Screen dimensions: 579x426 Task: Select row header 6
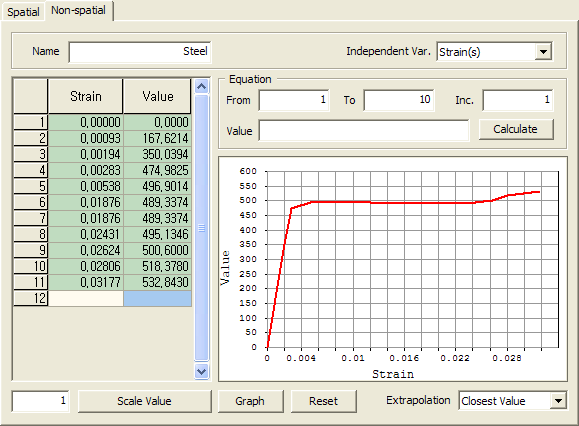tap(31, 202)
